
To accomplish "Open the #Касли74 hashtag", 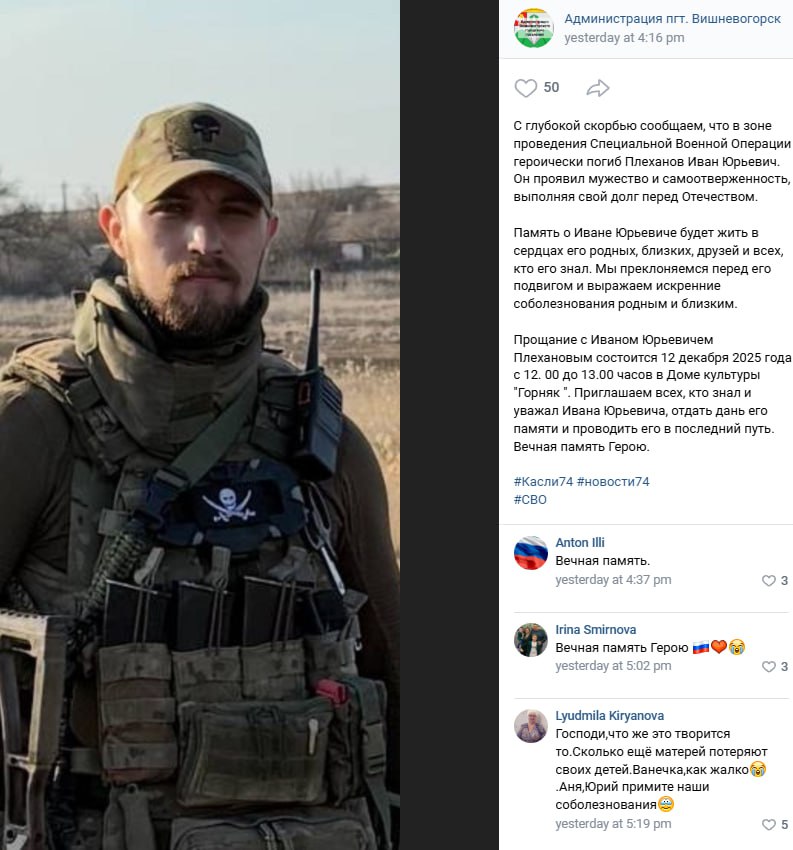I will [x=543, y=481].
